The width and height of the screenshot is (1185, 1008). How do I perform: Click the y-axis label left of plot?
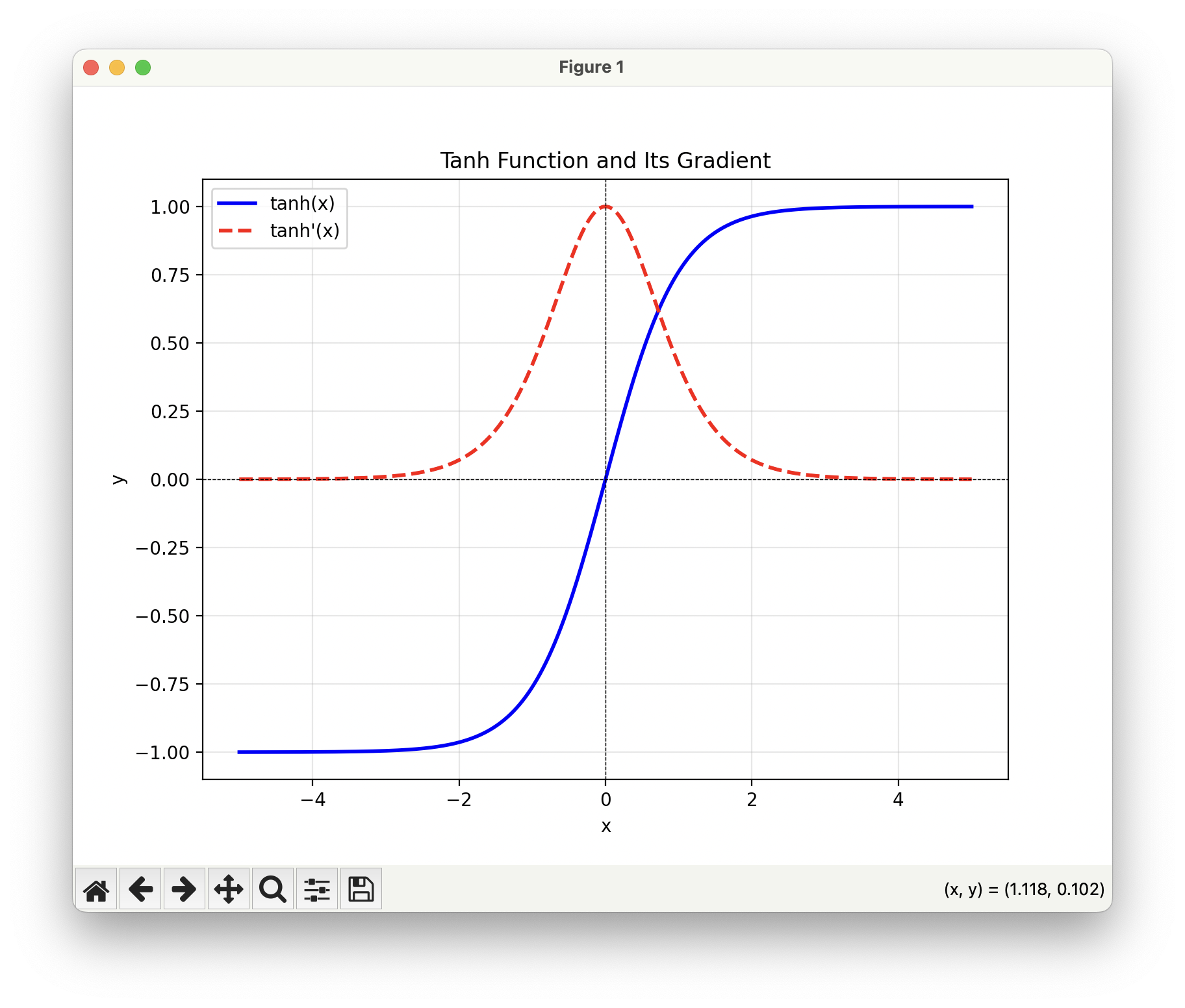pyautogui.click(x=119, y=479)
